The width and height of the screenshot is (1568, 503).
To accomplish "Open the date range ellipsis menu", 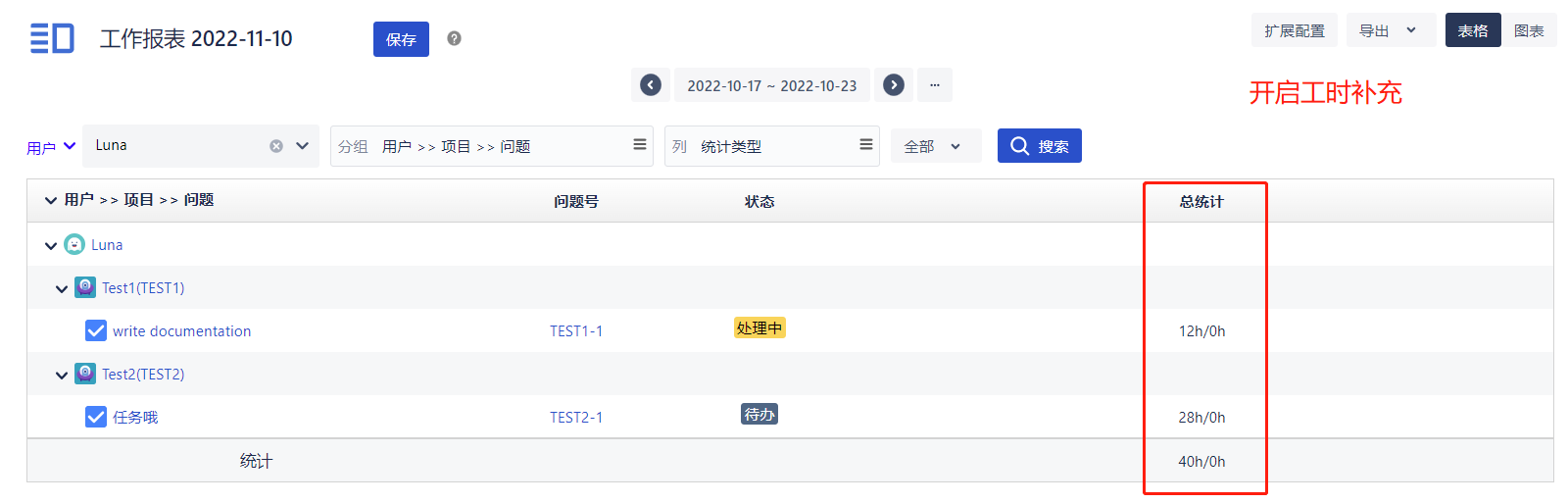I will tap(935, 85).
